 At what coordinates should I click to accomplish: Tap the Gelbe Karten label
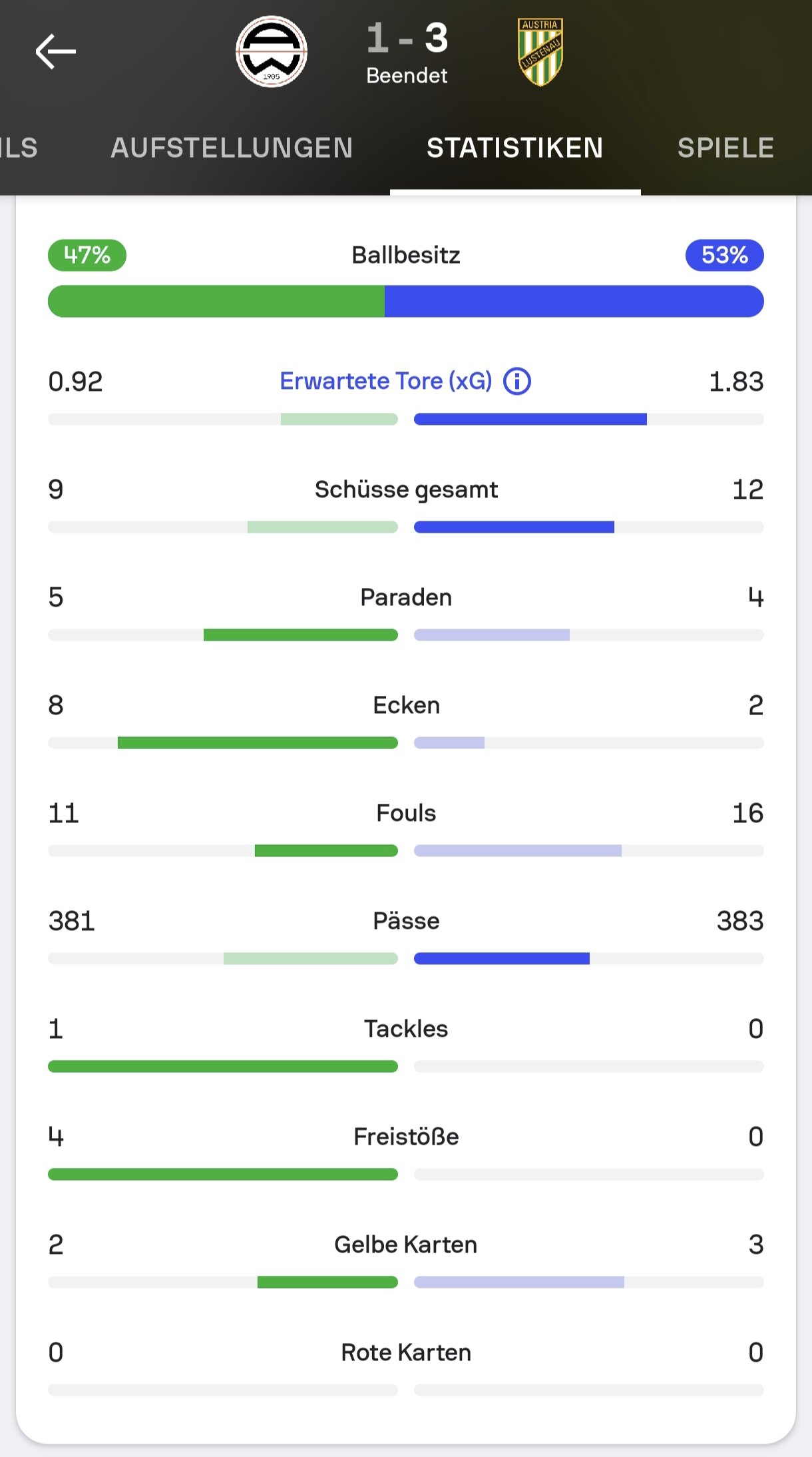(406, 1245)
